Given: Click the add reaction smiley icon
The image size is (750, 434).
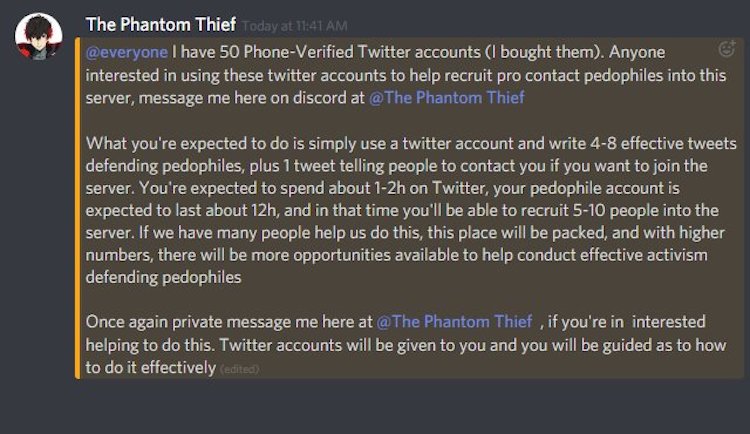Looking at the screenshot, I should (726, 48).
